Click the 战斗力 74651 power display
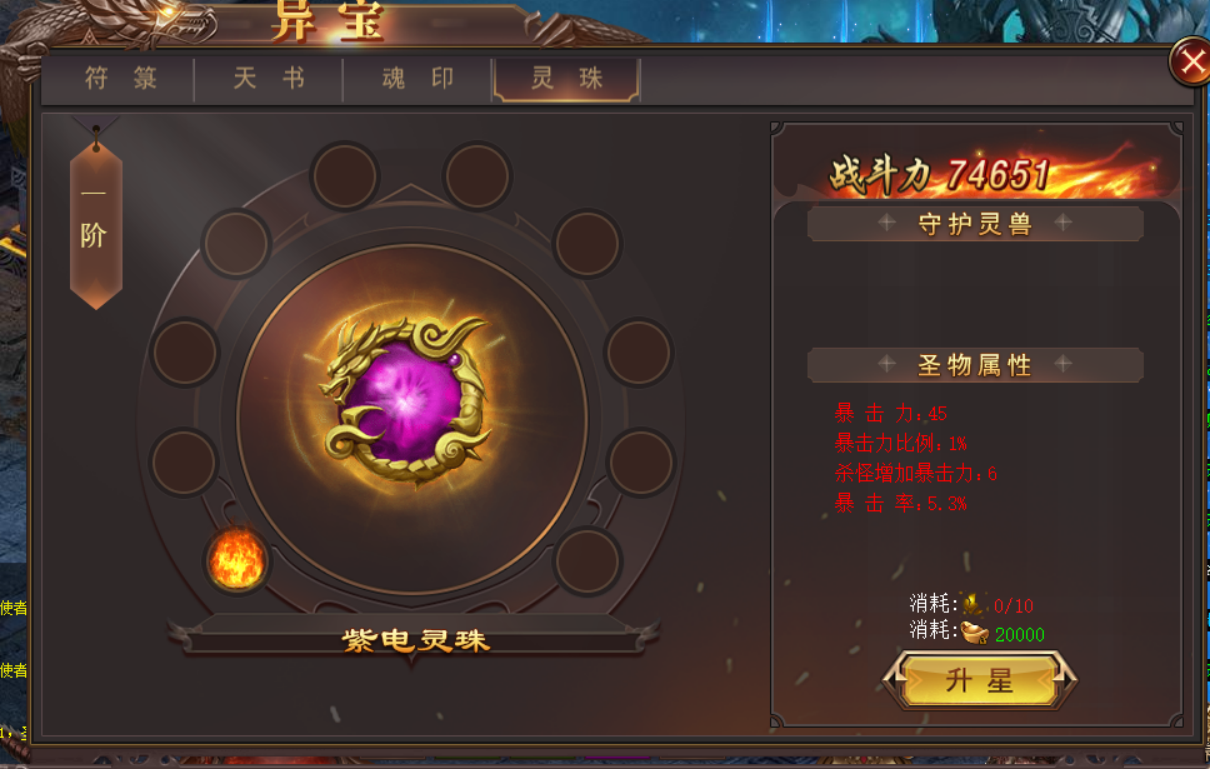This screenshot has height=769, width=1210. [x=940, y=176]
